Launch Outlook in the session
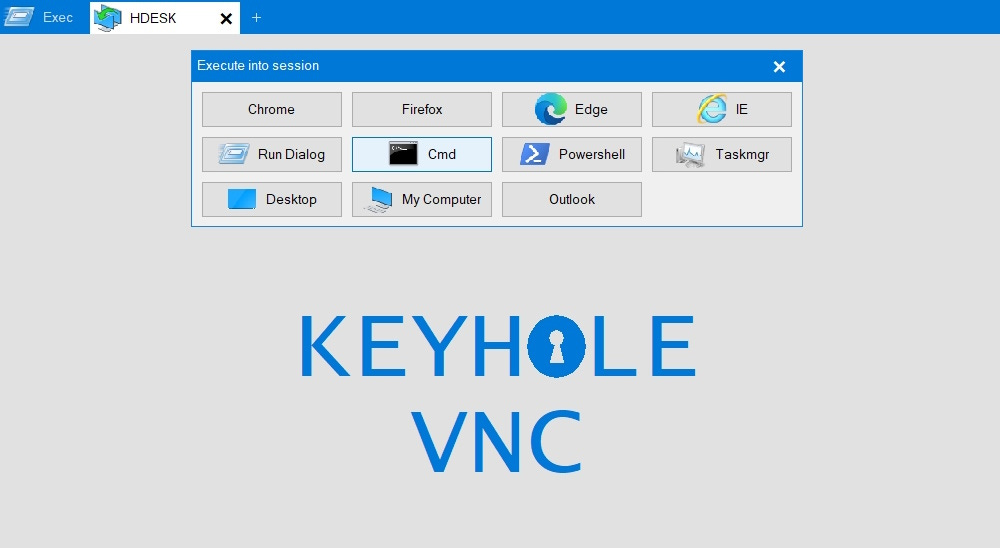This screenshot has height=548, width=1000. point(571,199)
